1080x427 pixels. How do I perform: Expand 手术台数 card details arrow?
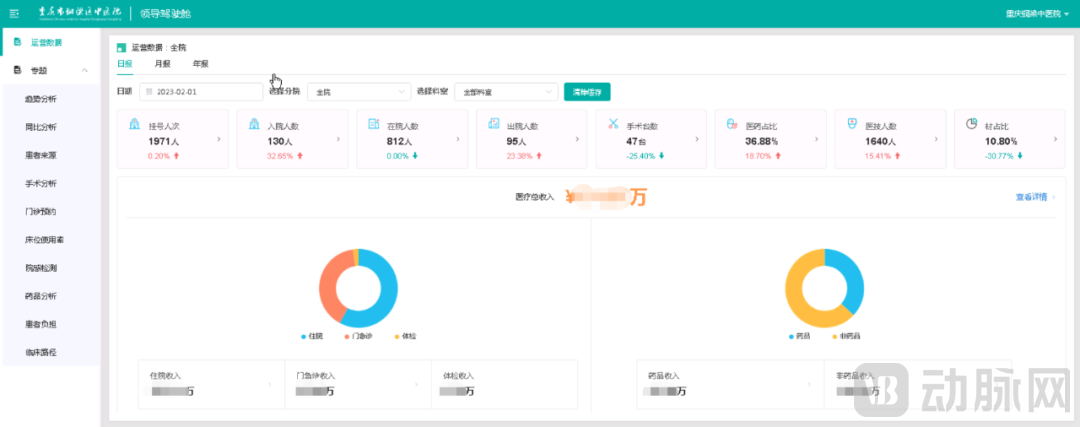(x=697, y=139)
